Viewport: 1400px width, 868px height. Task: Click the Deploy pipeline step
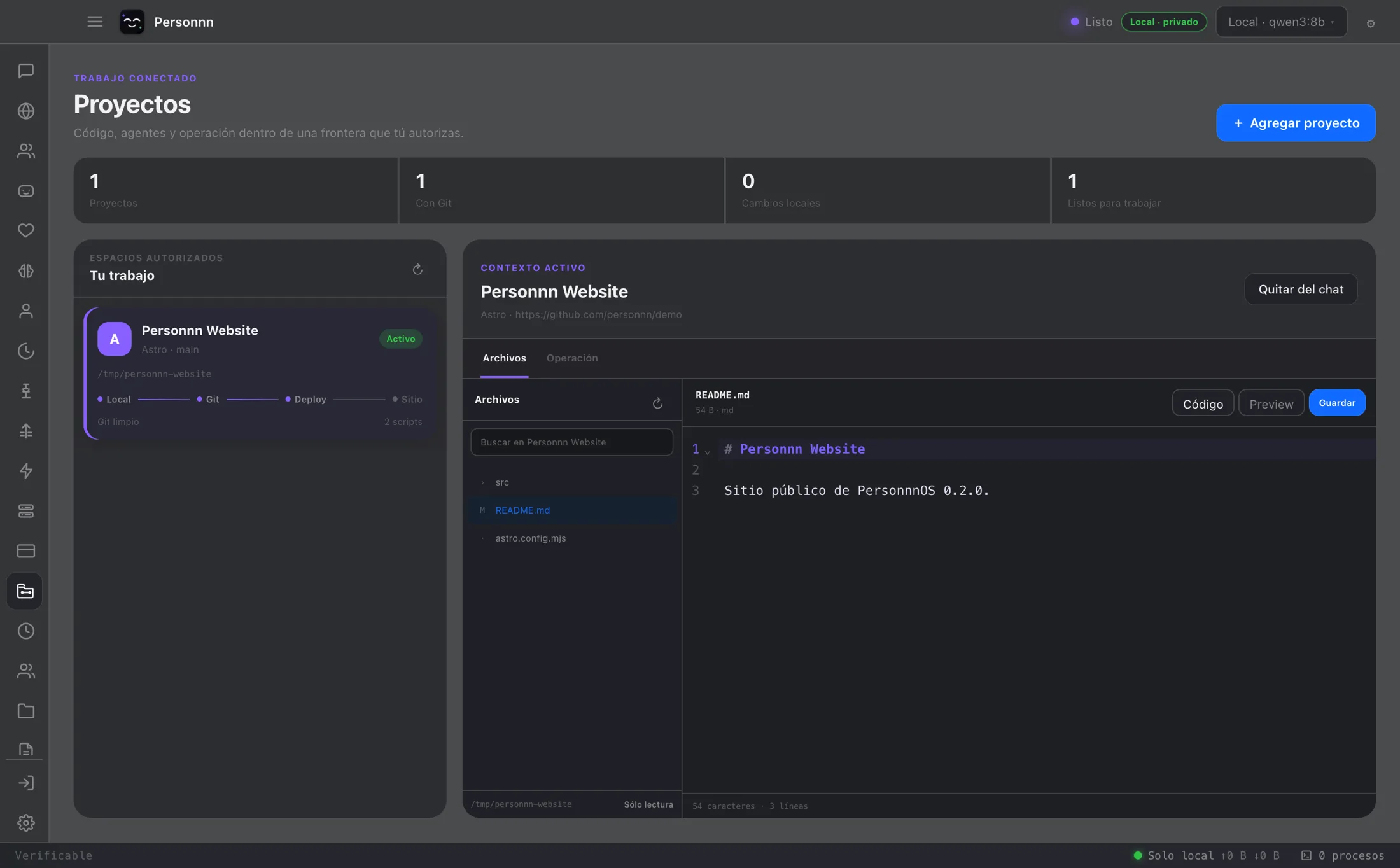(x=305, y=399)
